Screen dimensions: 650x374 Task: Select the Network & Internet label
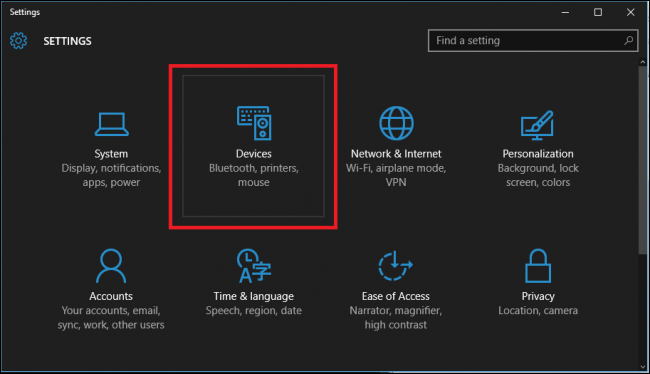(x=396, y=154)
